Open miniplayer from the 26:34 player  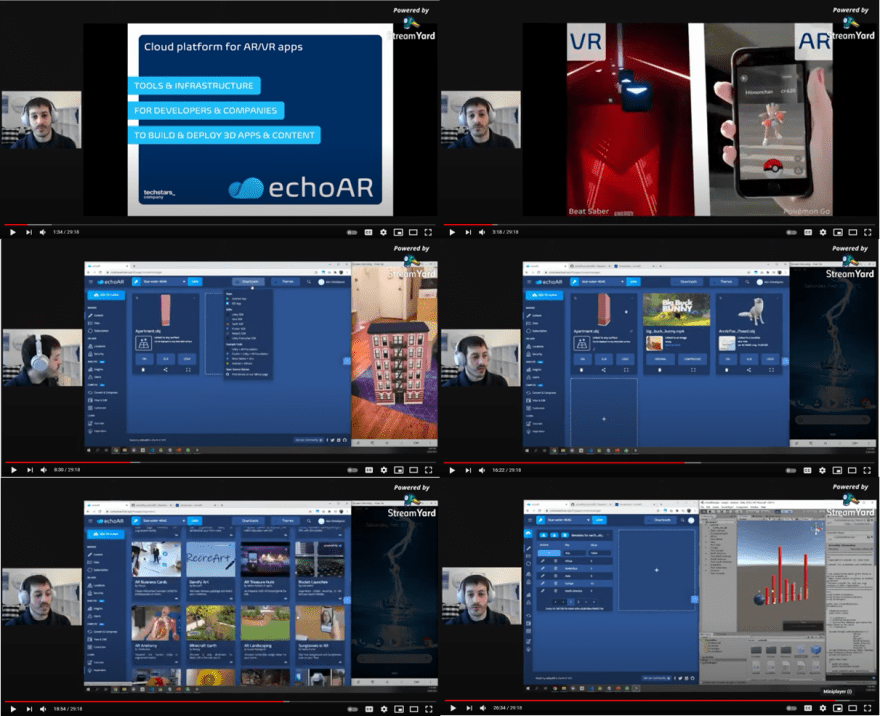(x=837, y=708)
